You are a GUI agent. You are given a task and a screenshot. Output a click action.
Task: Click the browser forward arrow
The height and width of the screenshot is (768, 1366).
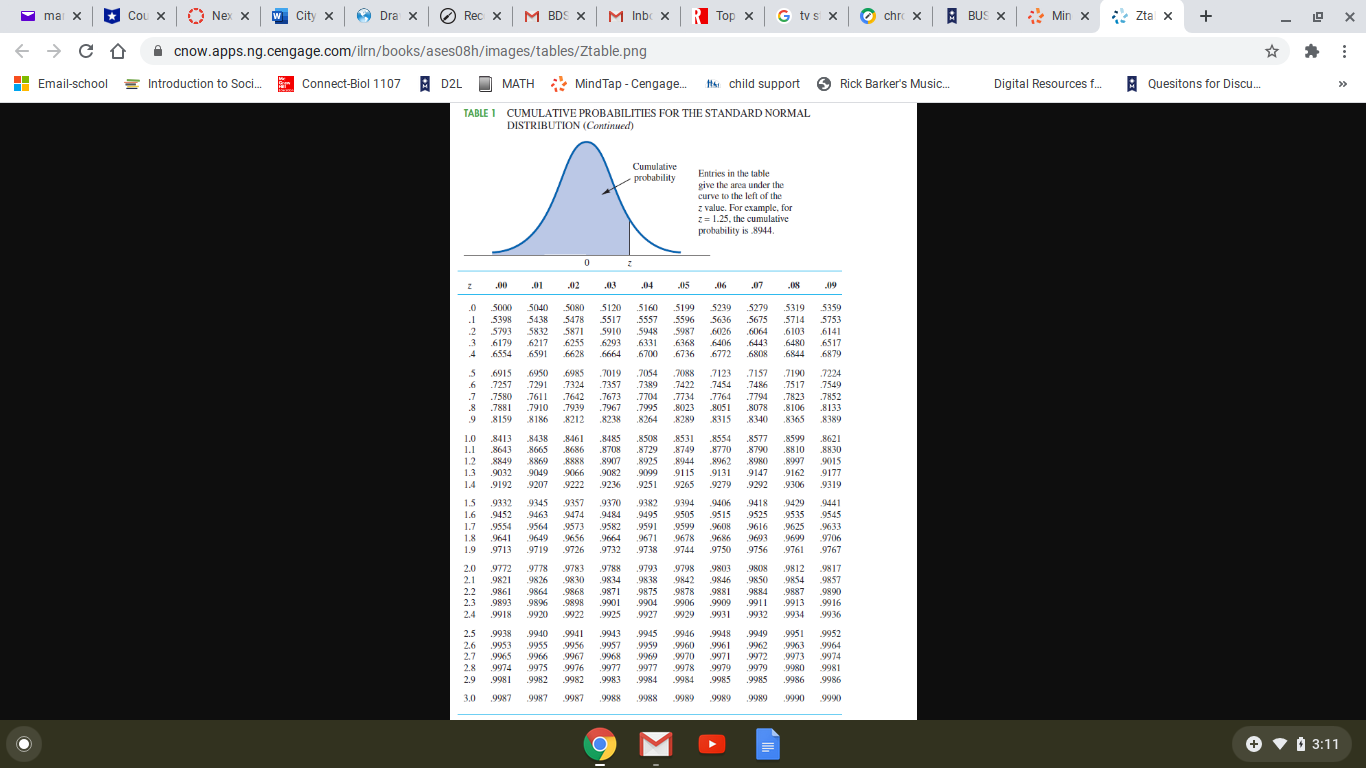pyautogui.click(x=54, y=51)
